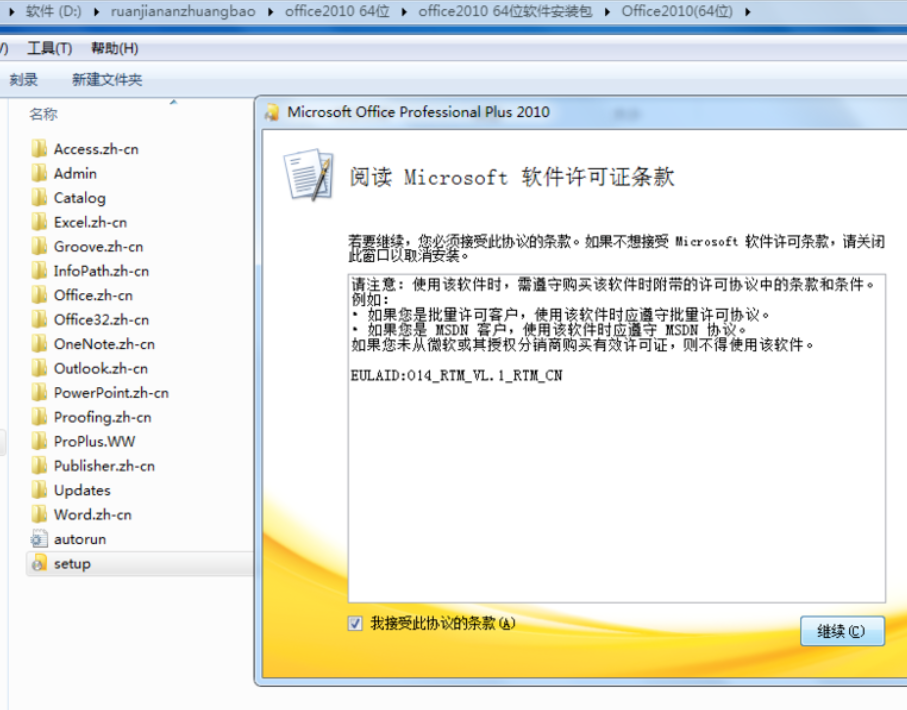907x710 pixels.
Task: Select the Updates folder name
Action: click(x=82, y=490)
